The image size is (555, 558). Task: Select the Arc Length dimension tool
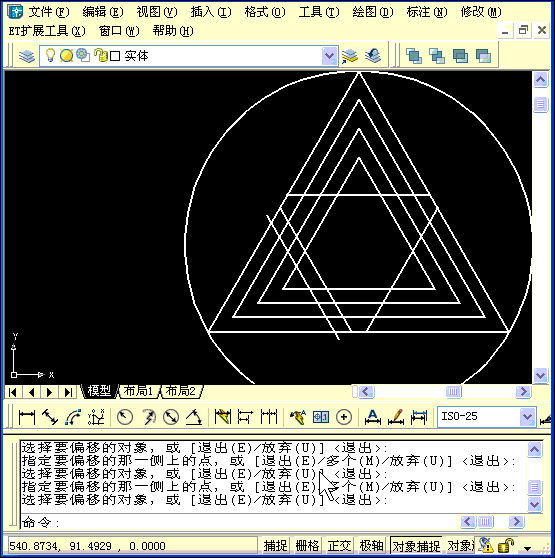(x=73, y=417)
